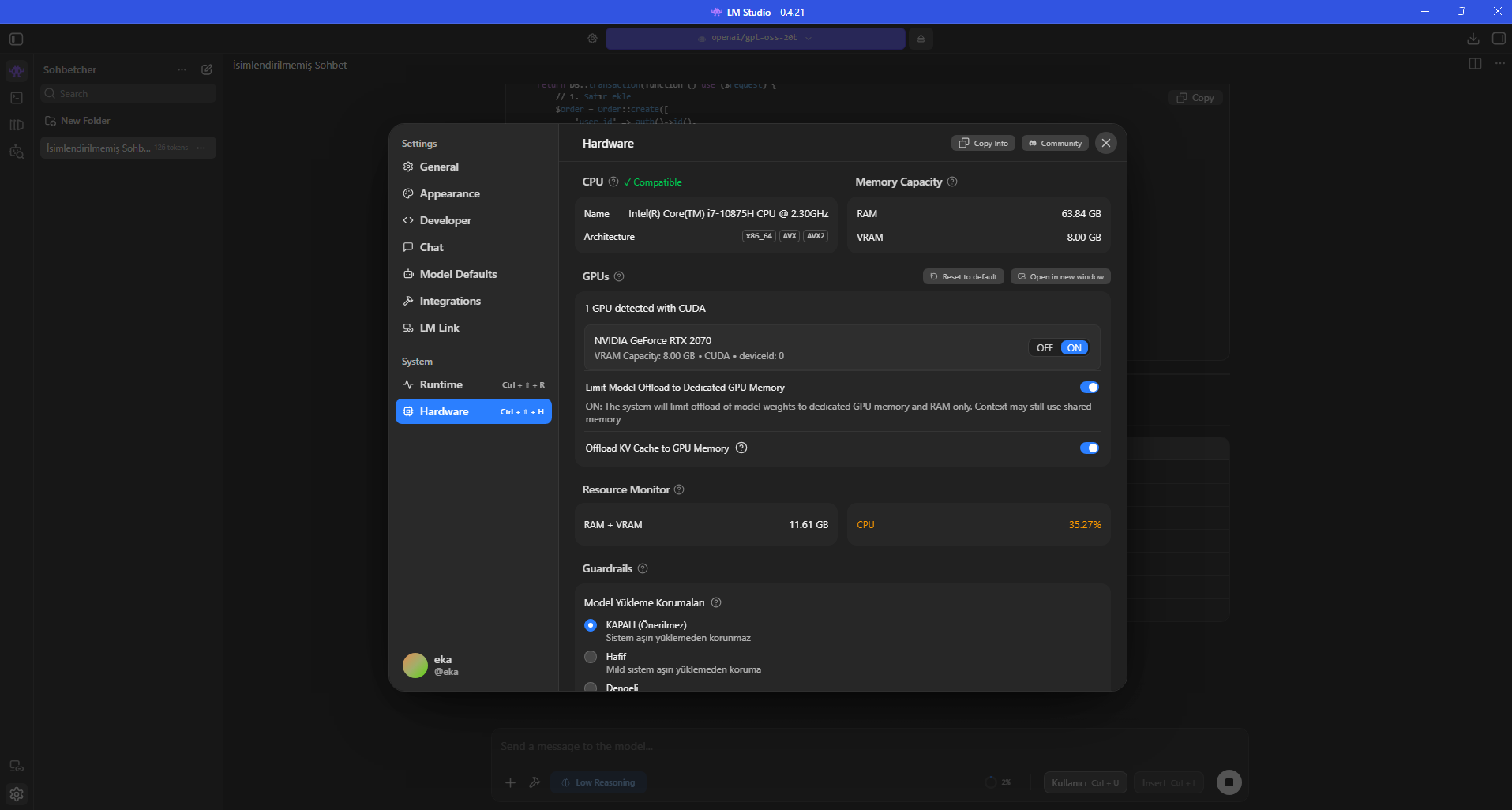Toggle Offload KV Cache to GPU Memory

1090,448
